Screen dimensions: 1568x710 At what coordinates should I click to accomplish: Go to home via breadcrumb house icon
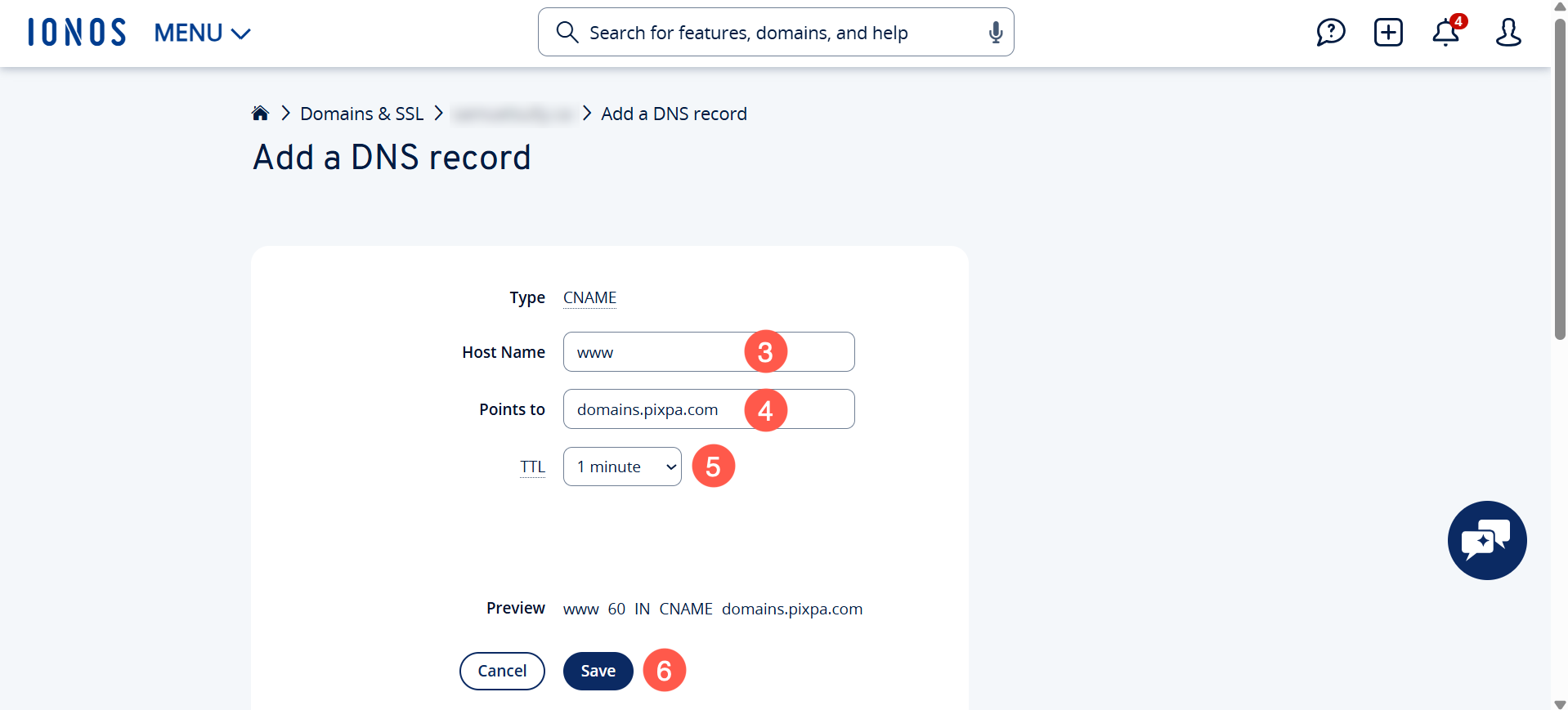[260, 114]
